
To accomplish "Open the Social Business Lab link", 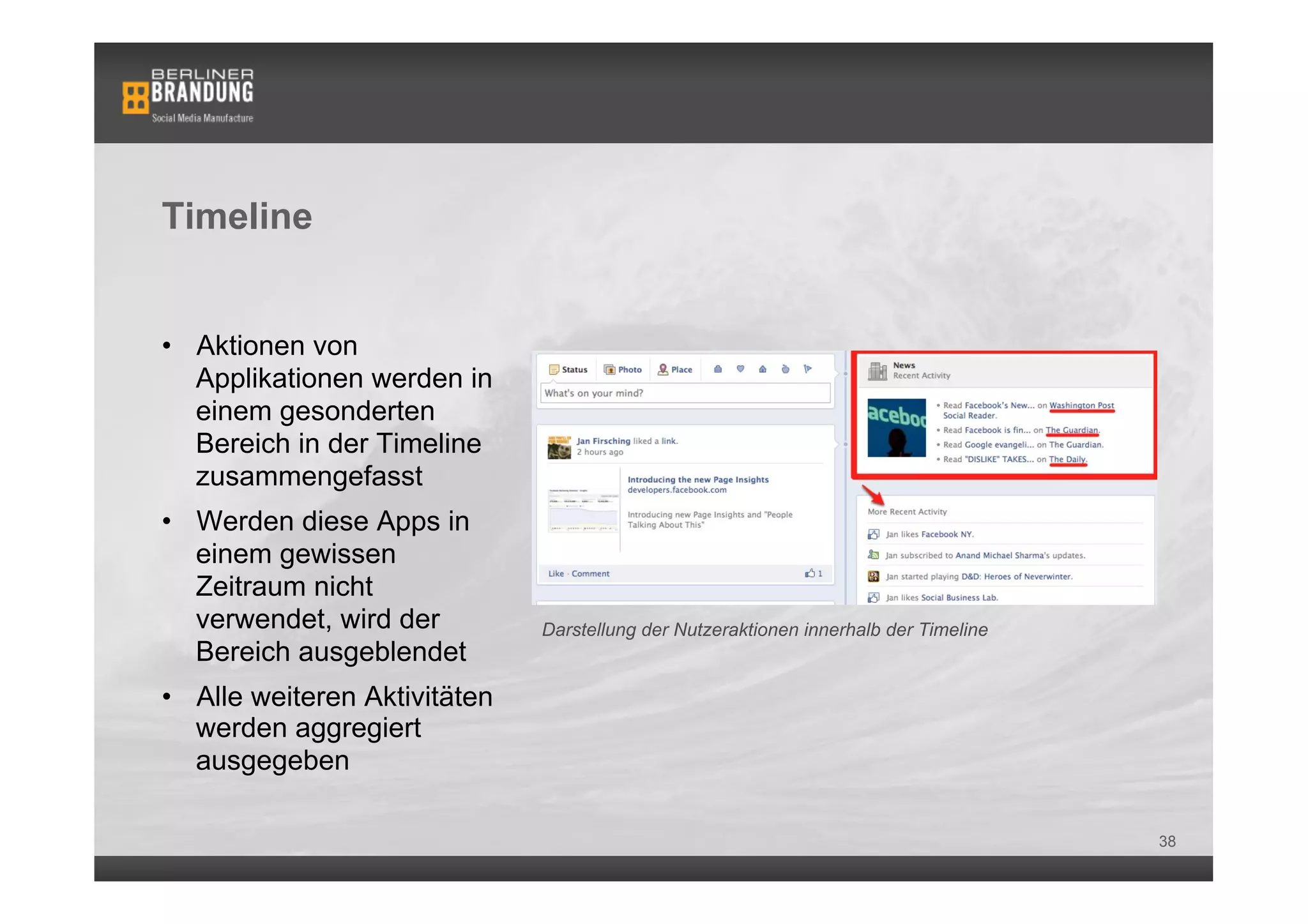I will pos(959,598).
